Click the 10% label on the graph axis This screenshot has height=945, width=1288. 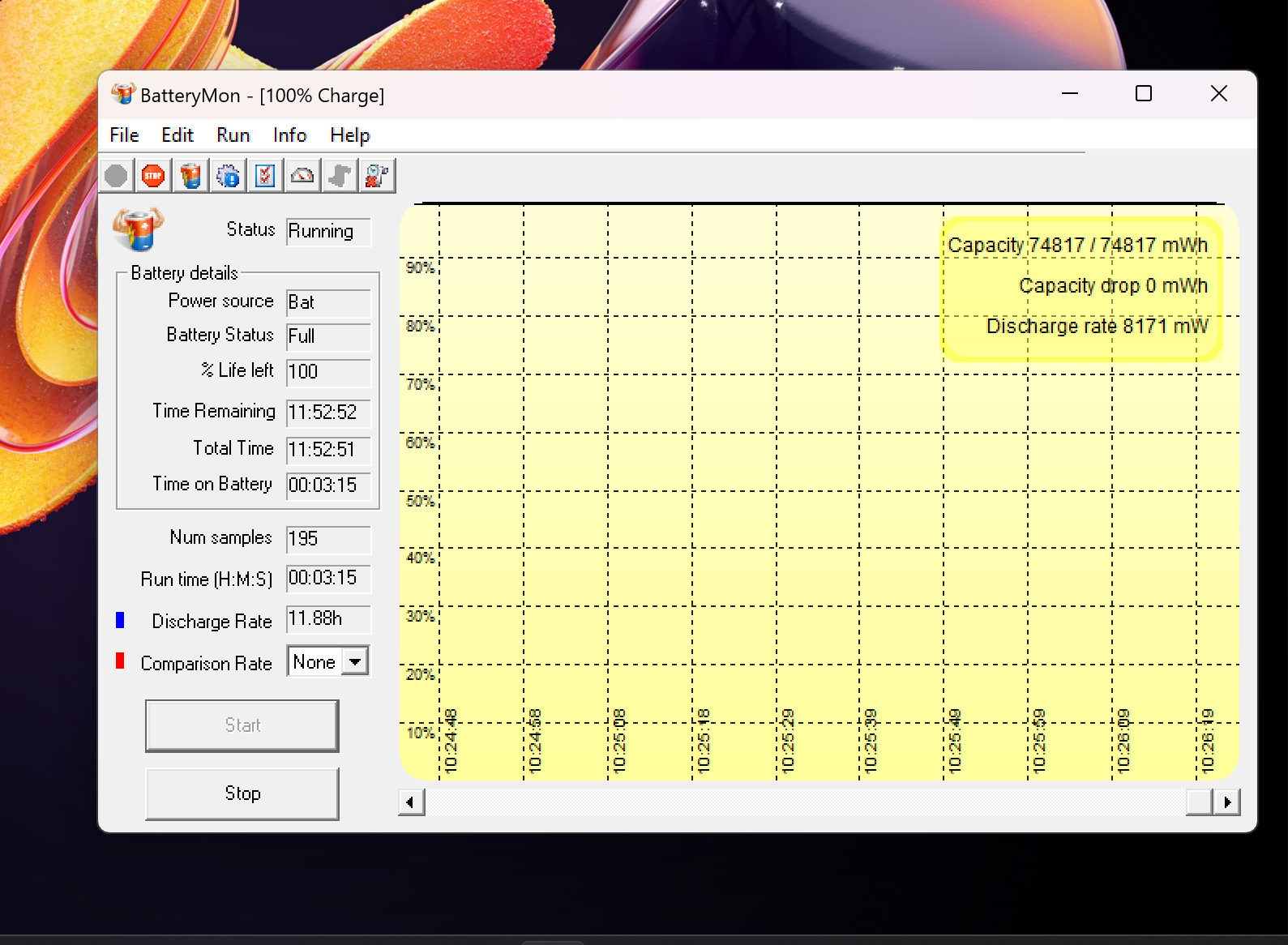[x=420, y=733]
